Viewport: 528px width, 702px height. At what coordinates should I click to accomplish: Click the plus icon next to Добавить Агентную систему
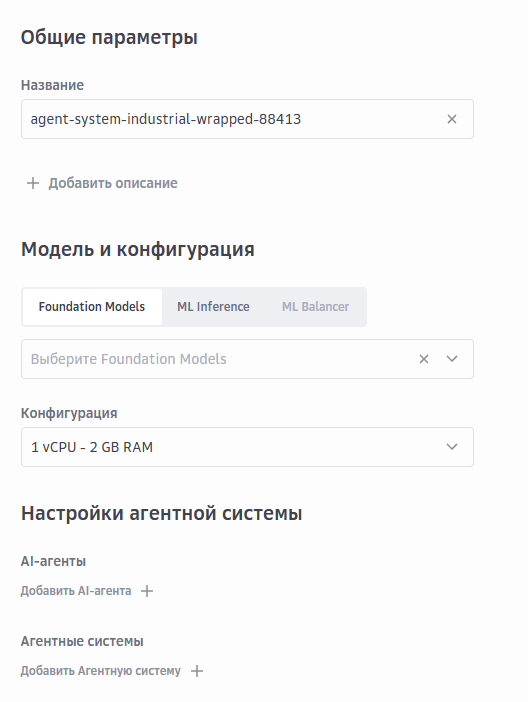point(197,671)
